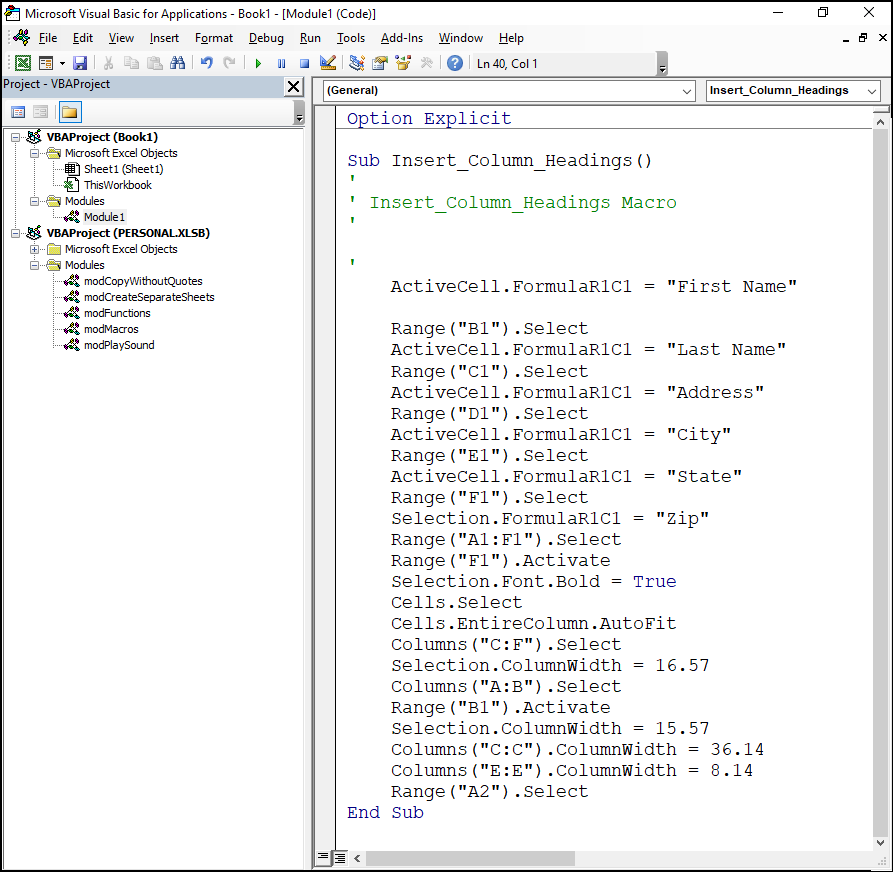Screen dimensions: 893x872
Task: Open the Help menu
Action: coord(511,38)
